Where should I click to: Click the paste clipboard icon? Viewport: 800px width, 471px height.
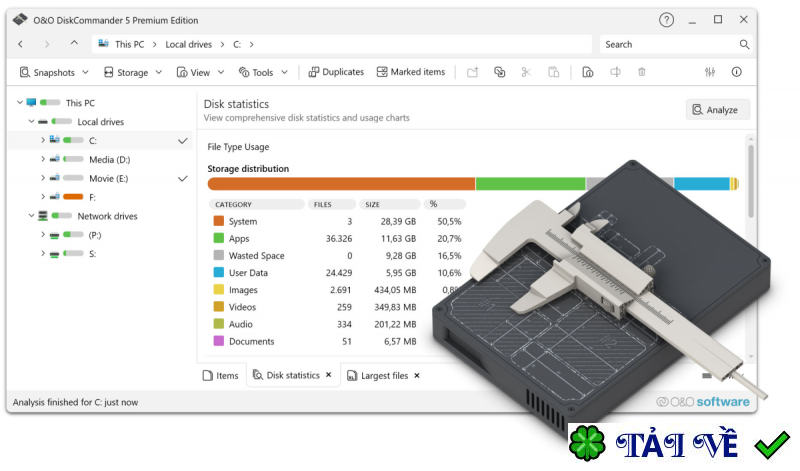pos(554,72)
